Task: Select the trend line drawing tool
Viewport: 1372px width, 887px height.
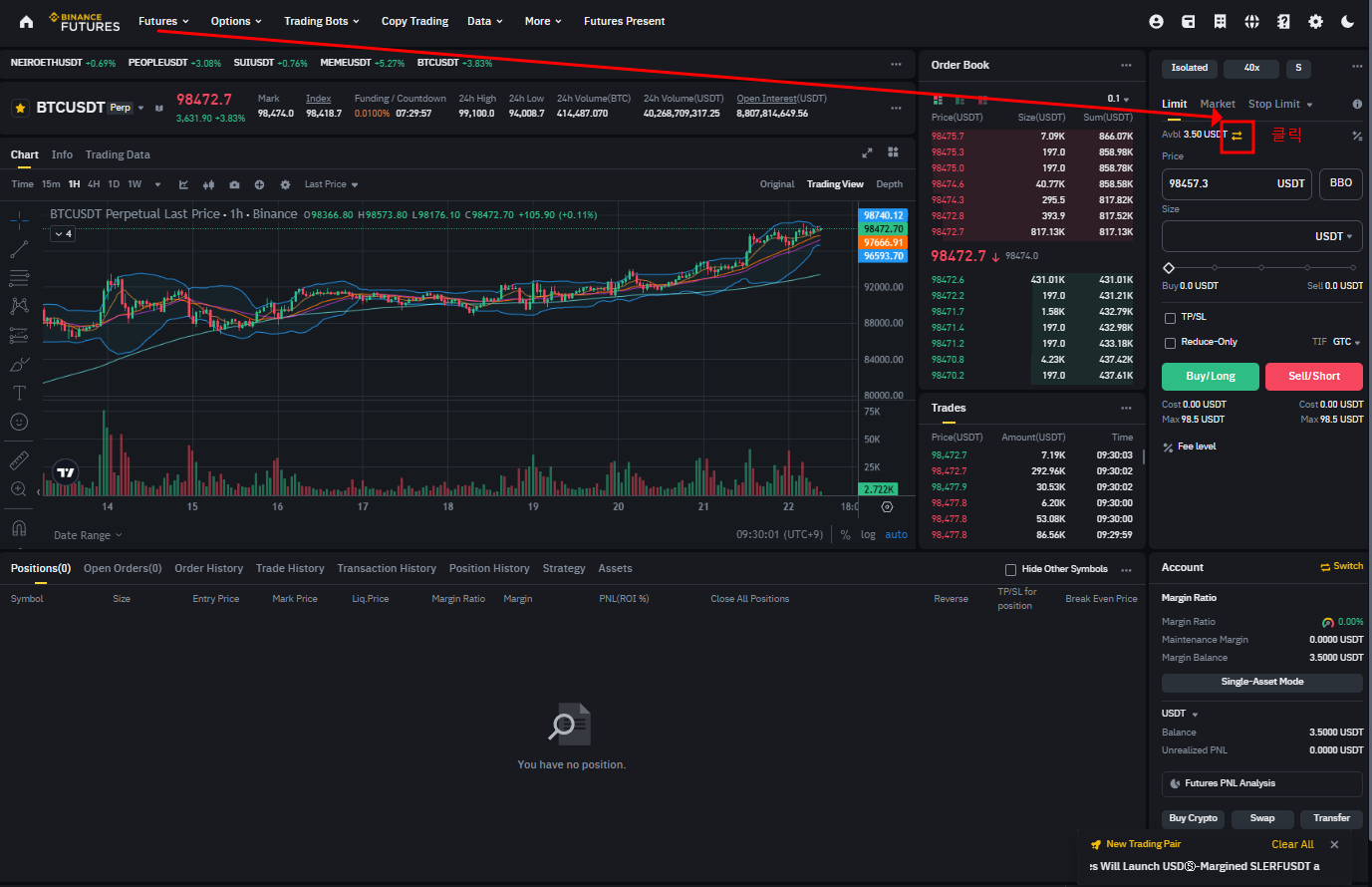Action: click(x=19, y=249)
